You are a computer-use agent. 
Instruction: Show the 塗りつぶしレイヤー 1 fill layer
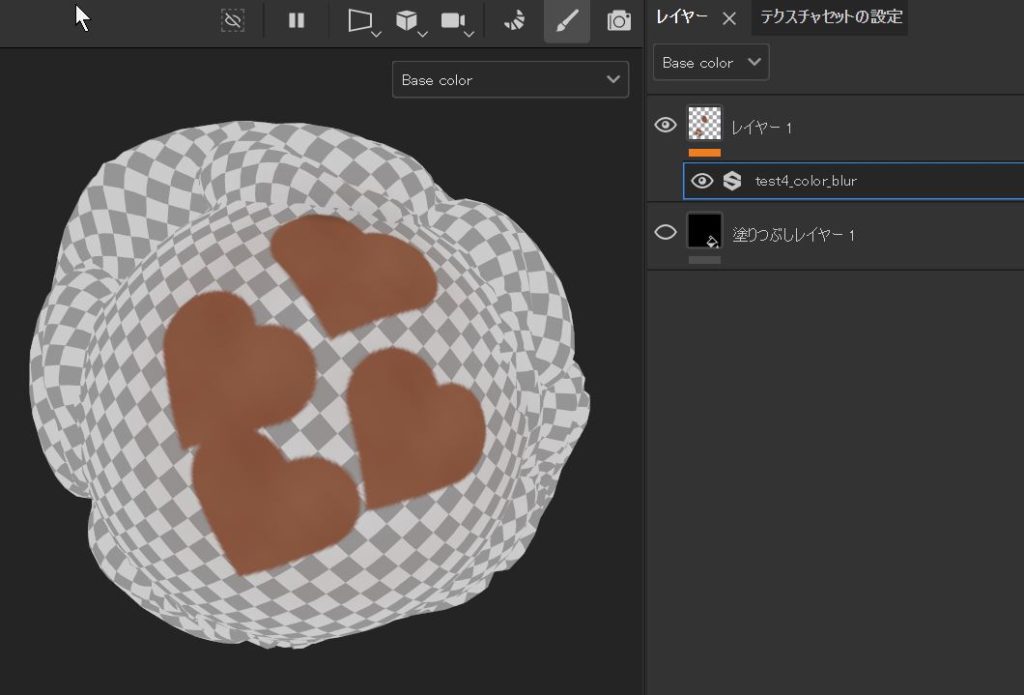665,233
